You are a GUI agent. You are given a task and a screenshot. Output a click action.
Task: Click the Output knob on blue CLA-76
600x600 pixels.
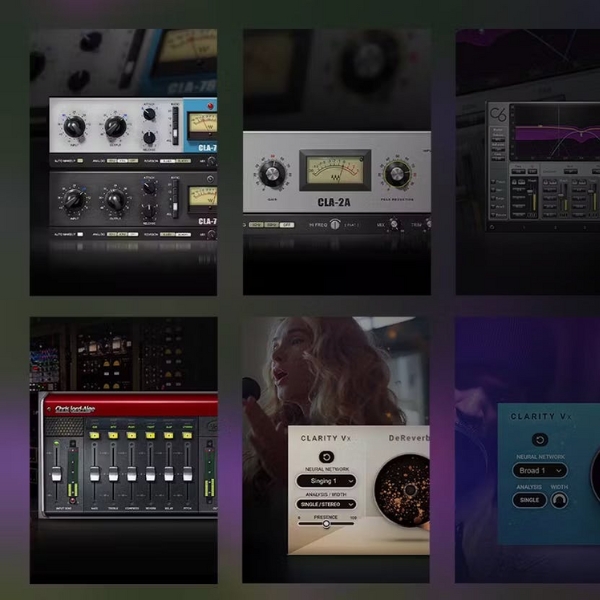click(x=115, y=126)
